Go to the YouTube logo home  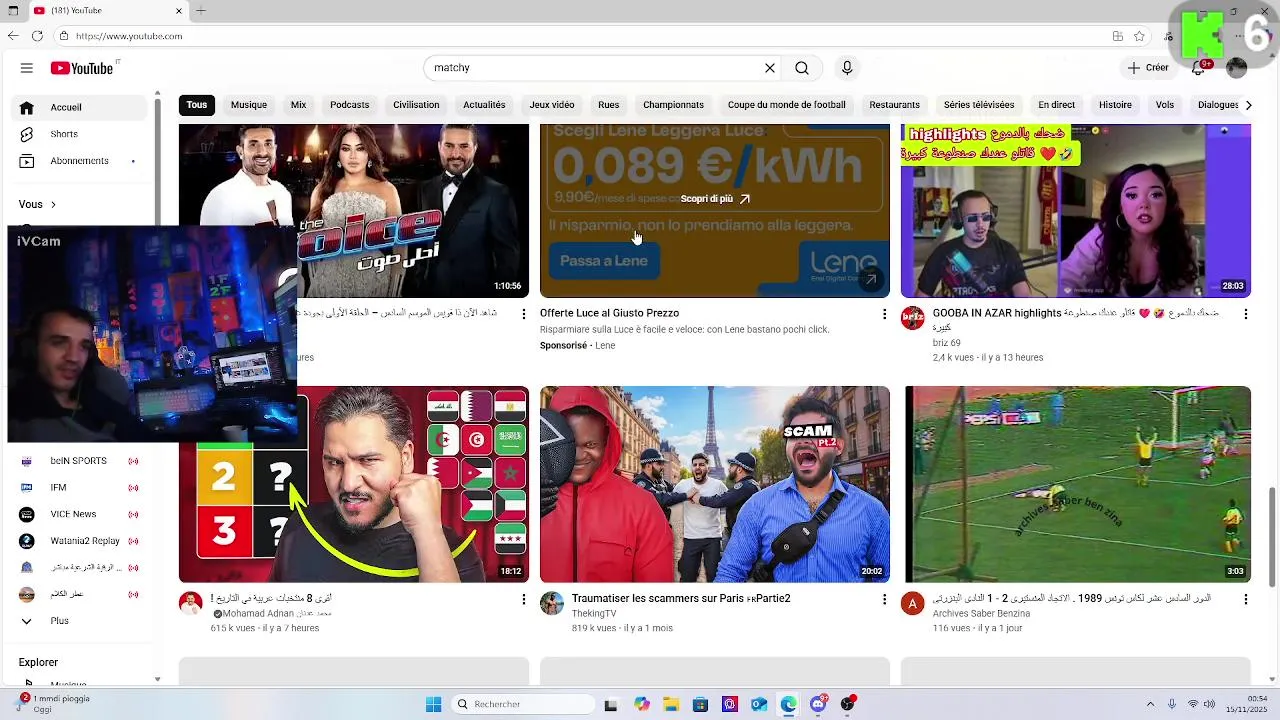(82, 68)
